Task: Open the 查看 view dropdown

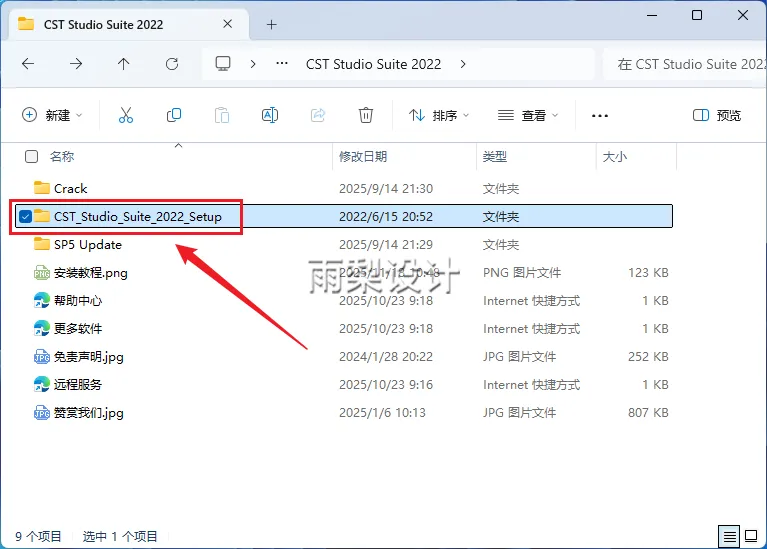Action: point(528,115)
